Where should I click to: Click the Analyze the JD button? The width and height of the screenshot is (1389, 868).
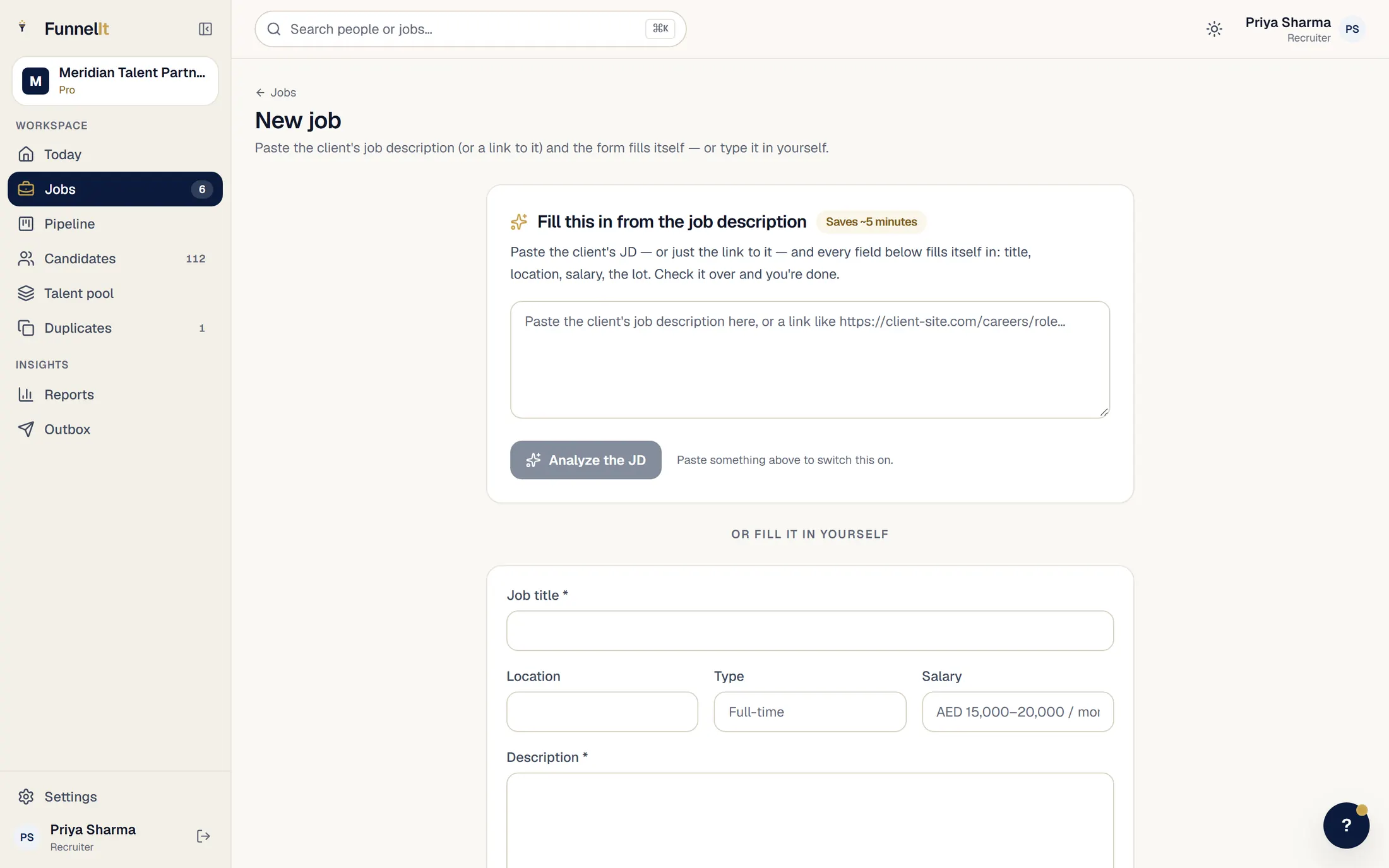tap(585, 460)
